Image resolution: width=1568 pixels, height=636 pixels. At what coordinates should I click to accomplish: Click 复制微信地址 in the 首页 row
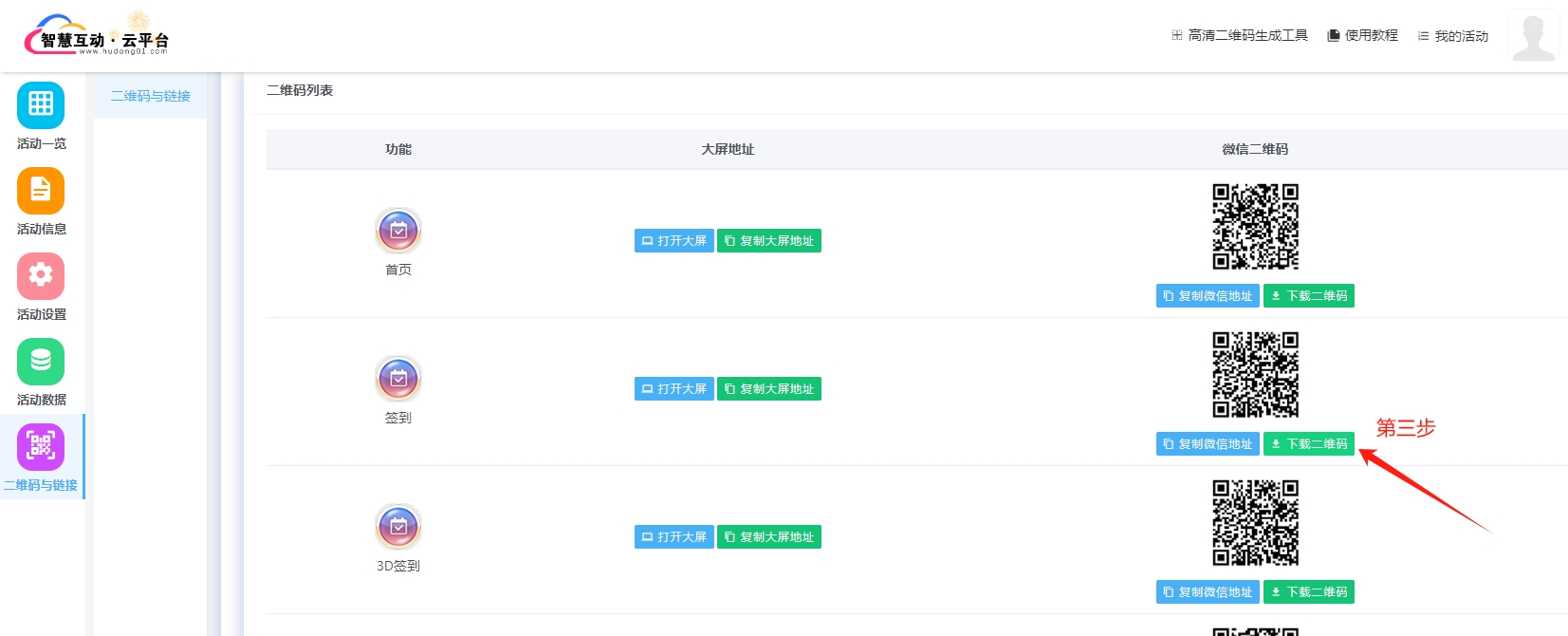pos(1208,296)
